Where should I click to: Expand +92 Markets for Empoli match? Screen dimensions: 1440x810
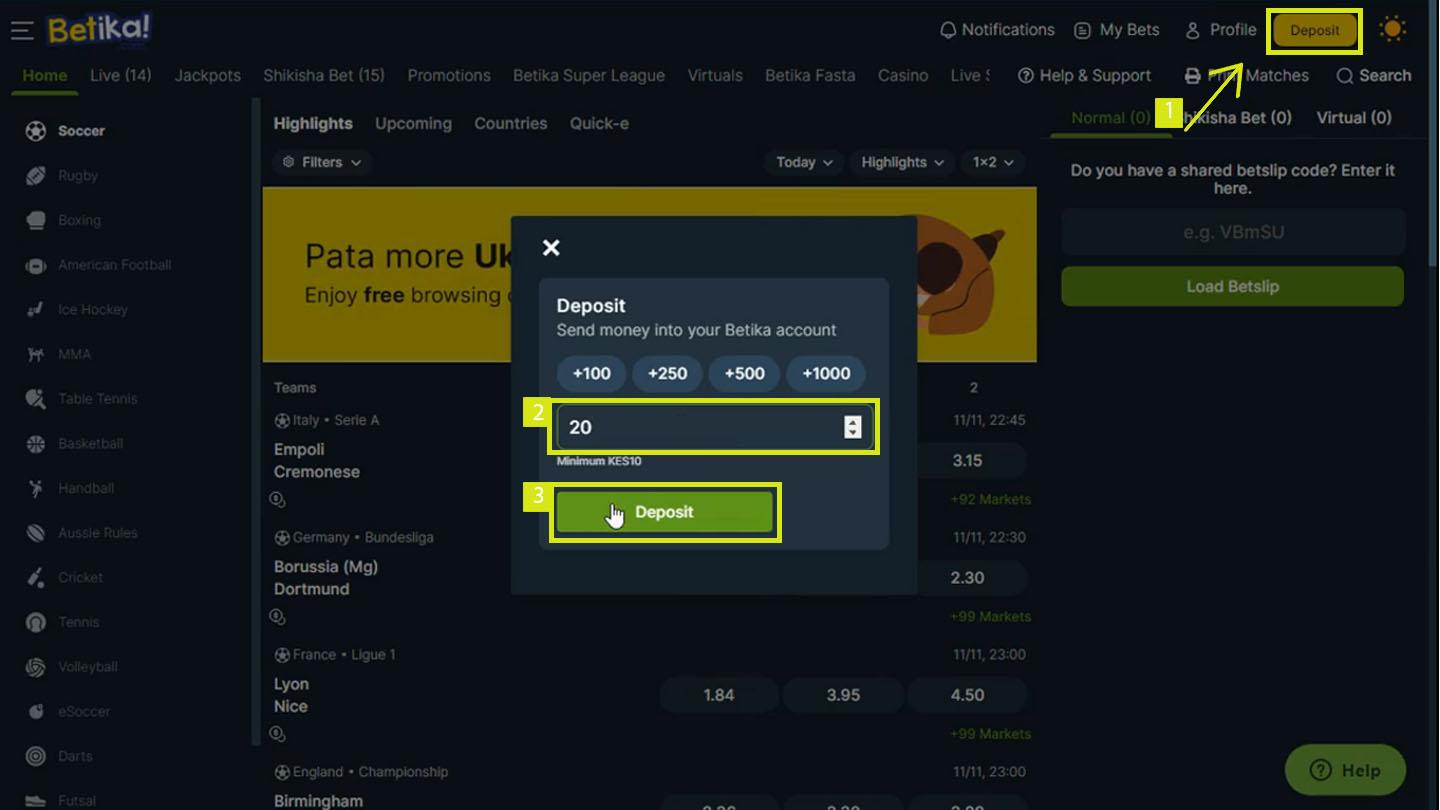point(990,499)
